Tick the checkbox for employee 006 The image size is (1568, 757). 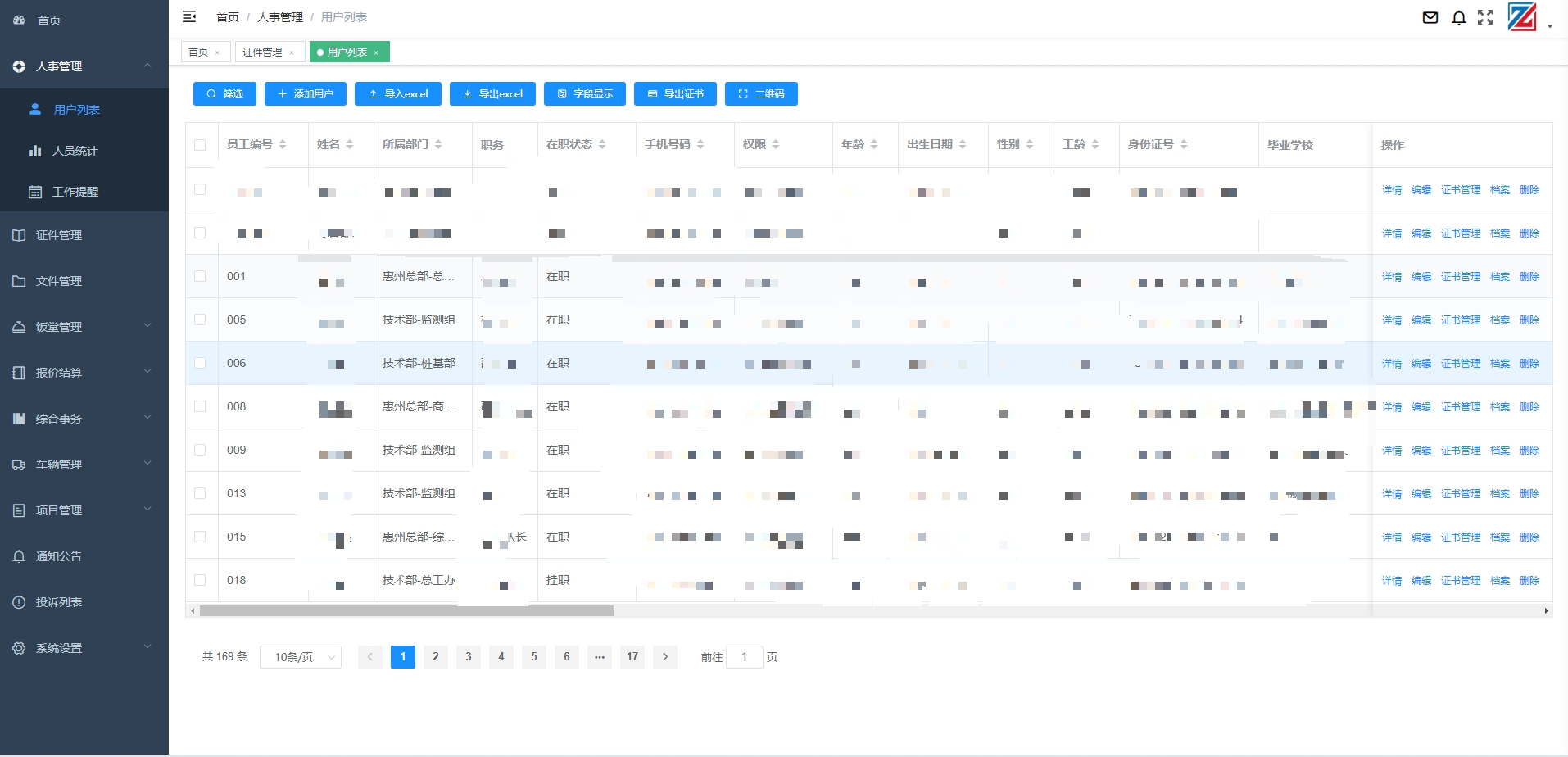(200, 363)
